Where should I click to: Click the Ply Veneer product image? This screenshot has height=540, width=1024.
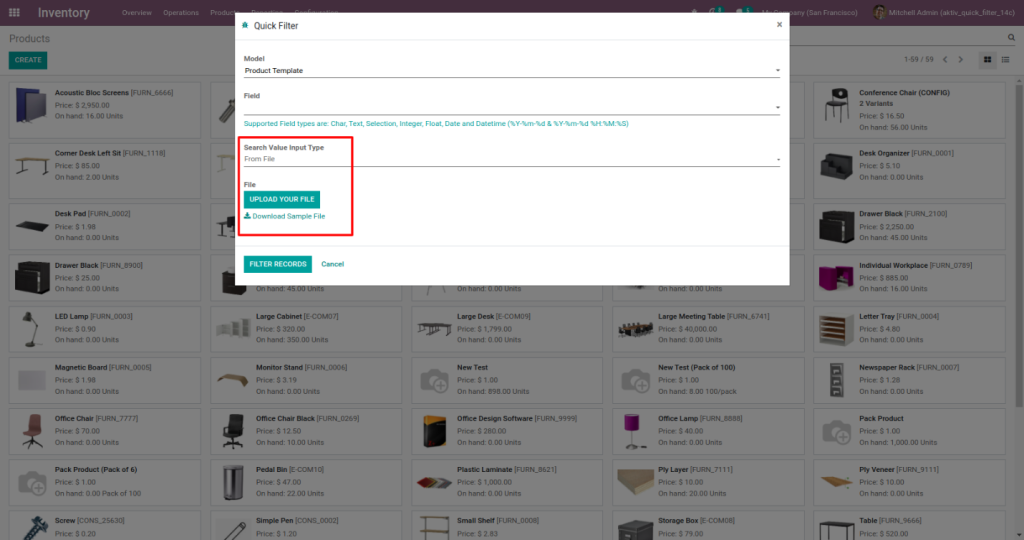coord(837,483)
